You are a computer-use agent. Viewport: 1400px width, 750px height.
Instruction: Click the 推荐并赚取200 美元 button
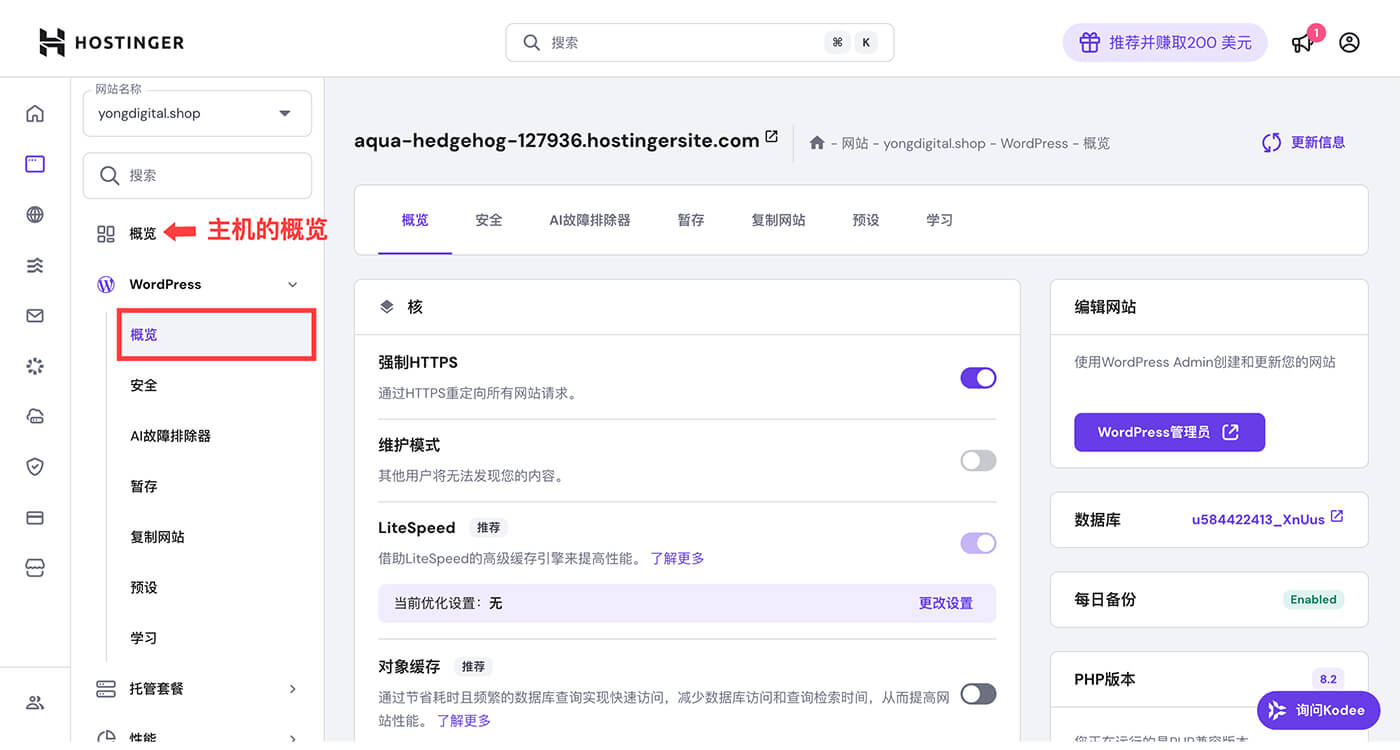pyautogui.click(x=1165, y=43)
